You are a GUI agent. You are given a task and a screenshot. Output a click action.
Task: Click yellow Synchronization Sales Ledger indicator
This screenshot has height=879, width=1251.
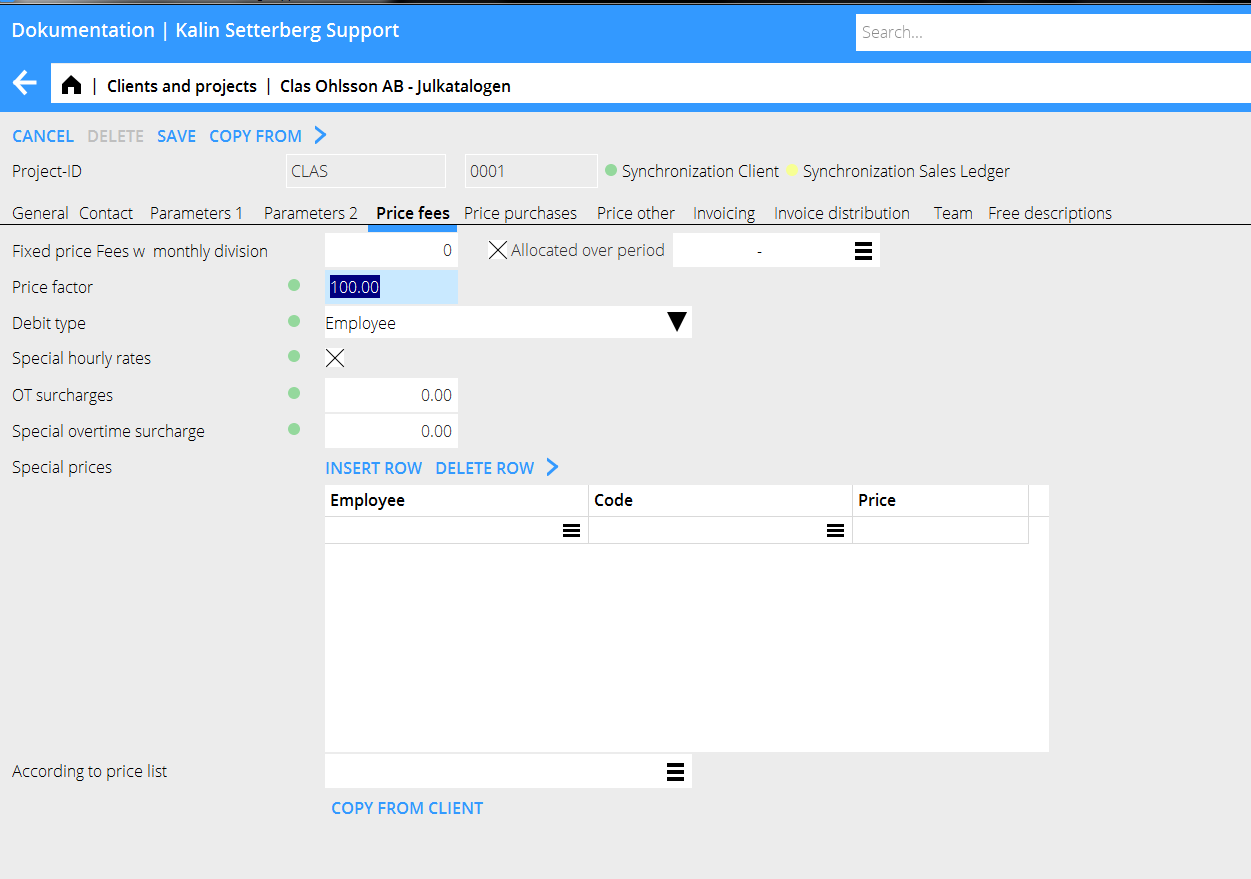click(x=792, y=170)
